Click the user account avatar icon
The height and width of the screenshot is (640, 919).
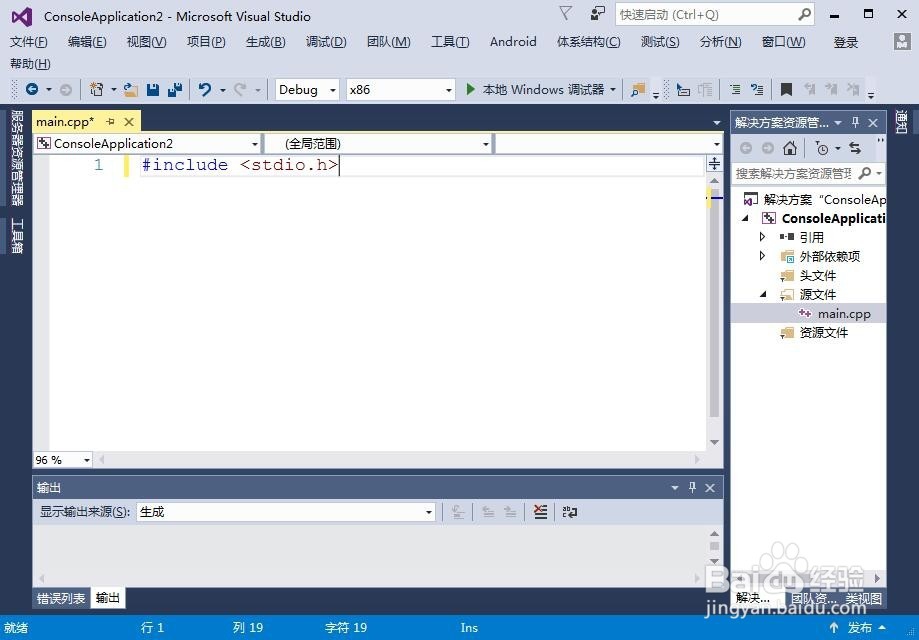pos(902,41)
